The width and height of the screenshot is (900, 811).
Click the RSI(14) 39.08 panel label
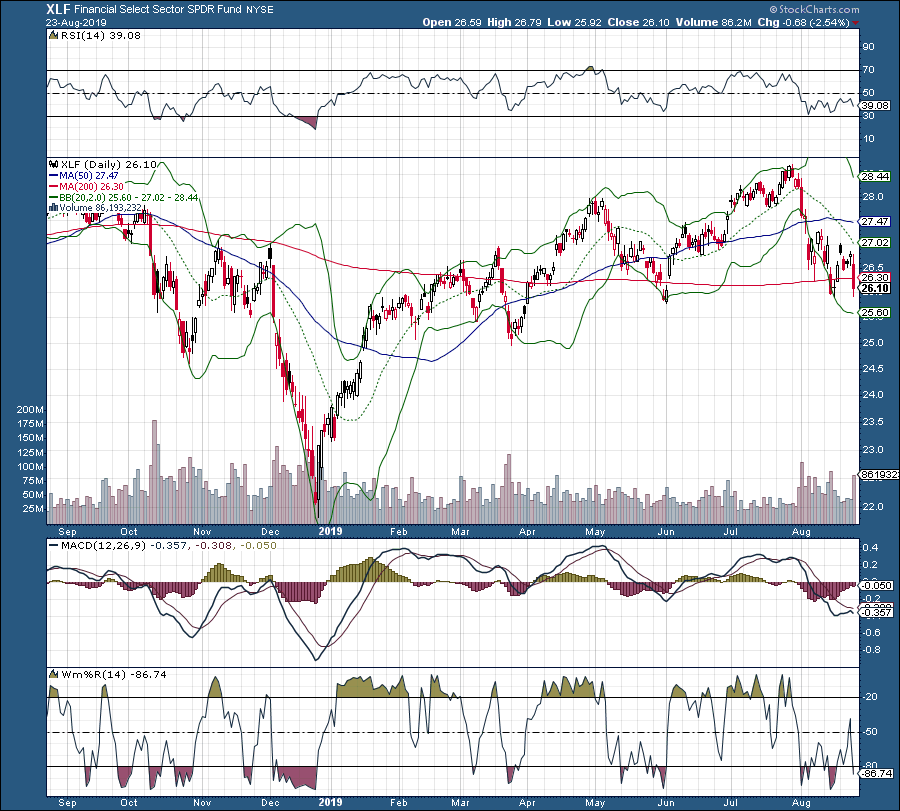pos(100,36)
